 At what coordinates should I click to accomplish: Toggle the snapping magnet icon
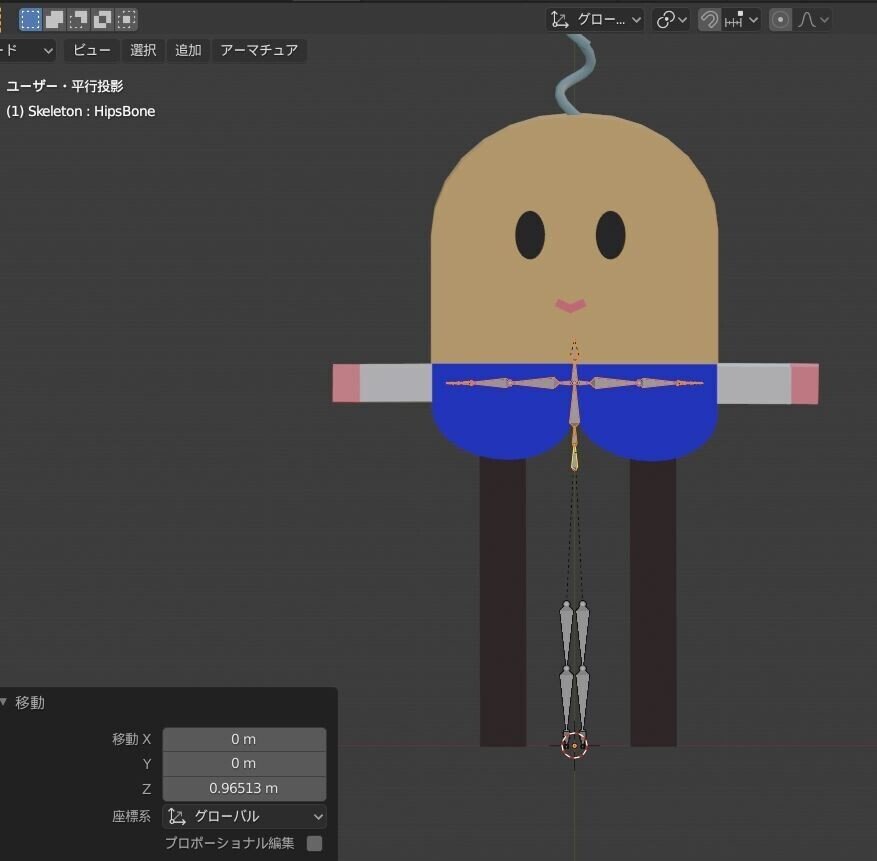coord(708,19)
